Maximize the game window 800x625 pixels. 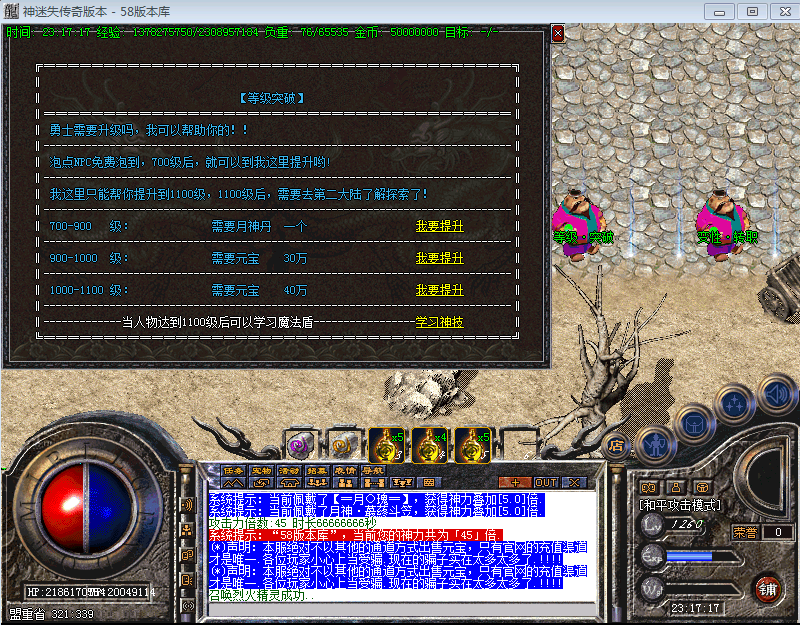point(752,12)
